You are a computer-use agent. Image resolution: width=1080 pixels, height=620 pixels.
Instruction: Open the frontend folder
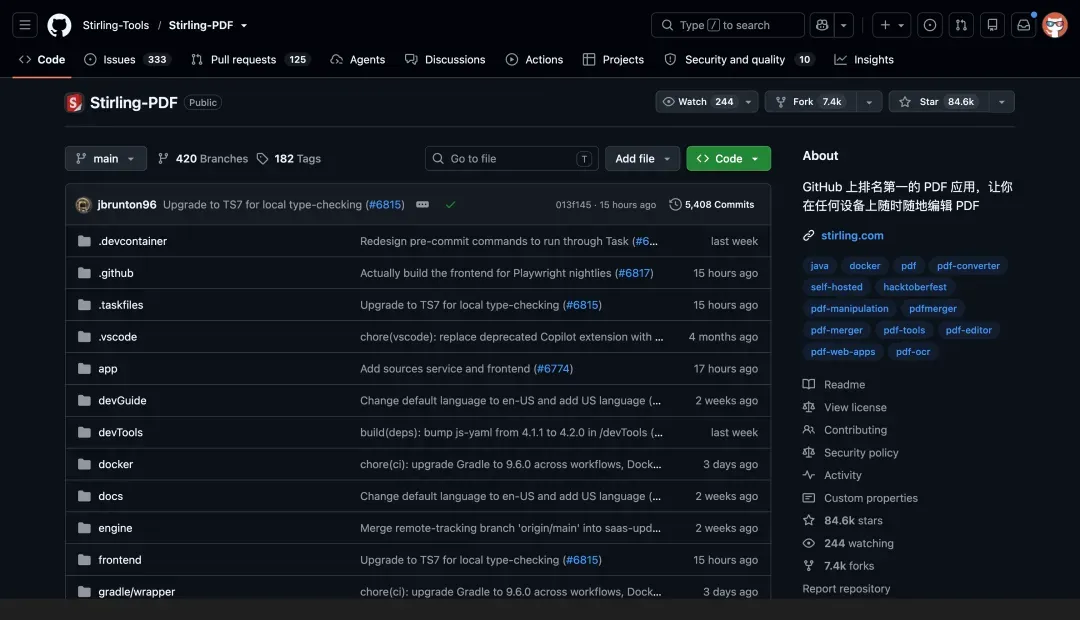tap(120, 560)
